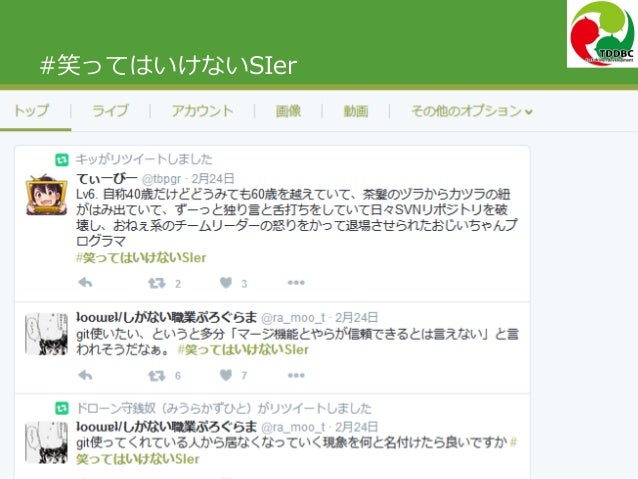This screenshot has width=638, height=479.
Task: Open the 画像 tab
Action: coord(288,111)
